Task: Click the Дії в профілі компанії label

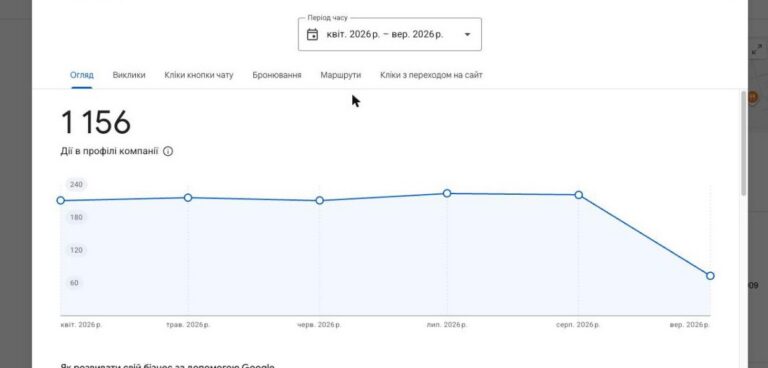Action: (x=109, y=151)
